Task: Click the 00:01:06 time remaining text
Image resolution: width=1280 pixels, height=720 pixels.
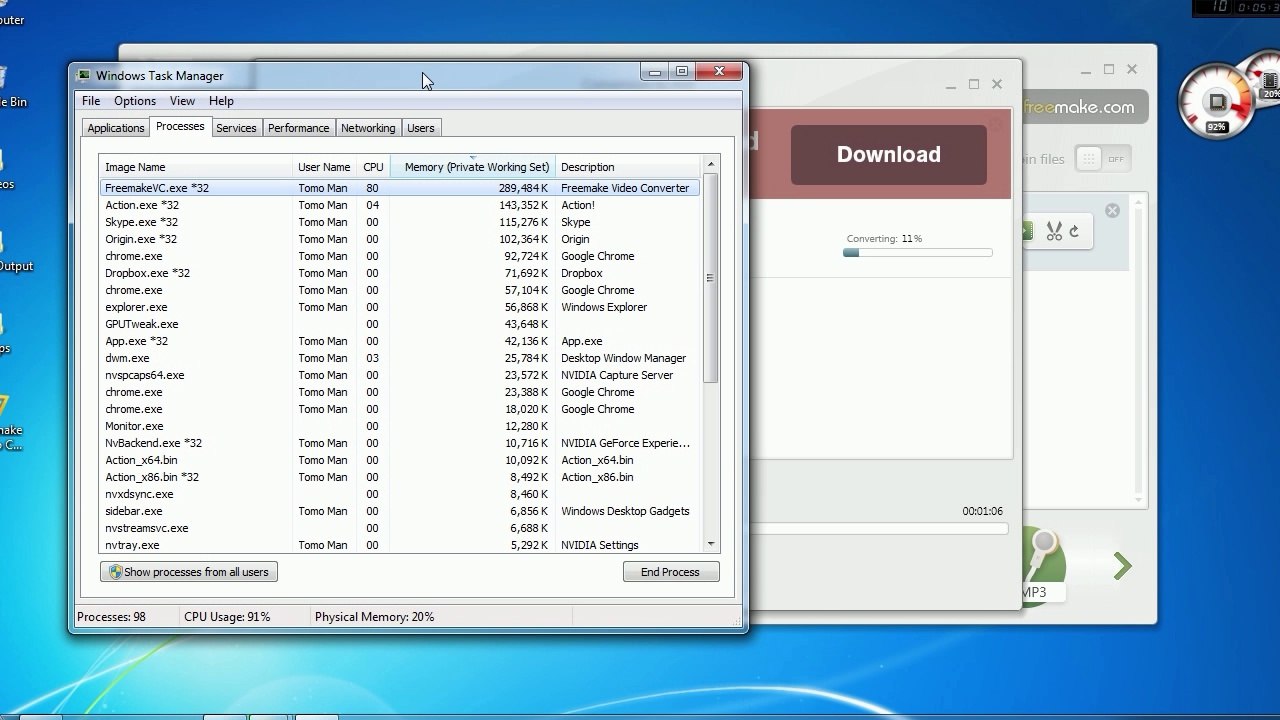Action: point(982,511)
